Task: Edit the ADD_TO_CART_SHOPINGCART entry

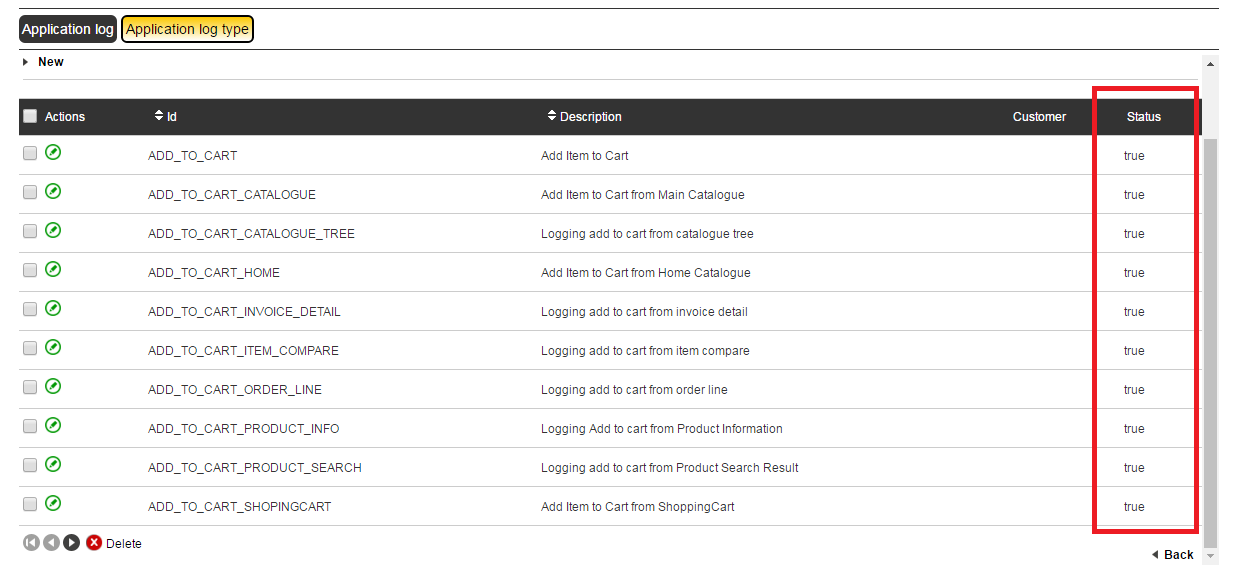Action: pyautogui.click(x=53, y=502)
